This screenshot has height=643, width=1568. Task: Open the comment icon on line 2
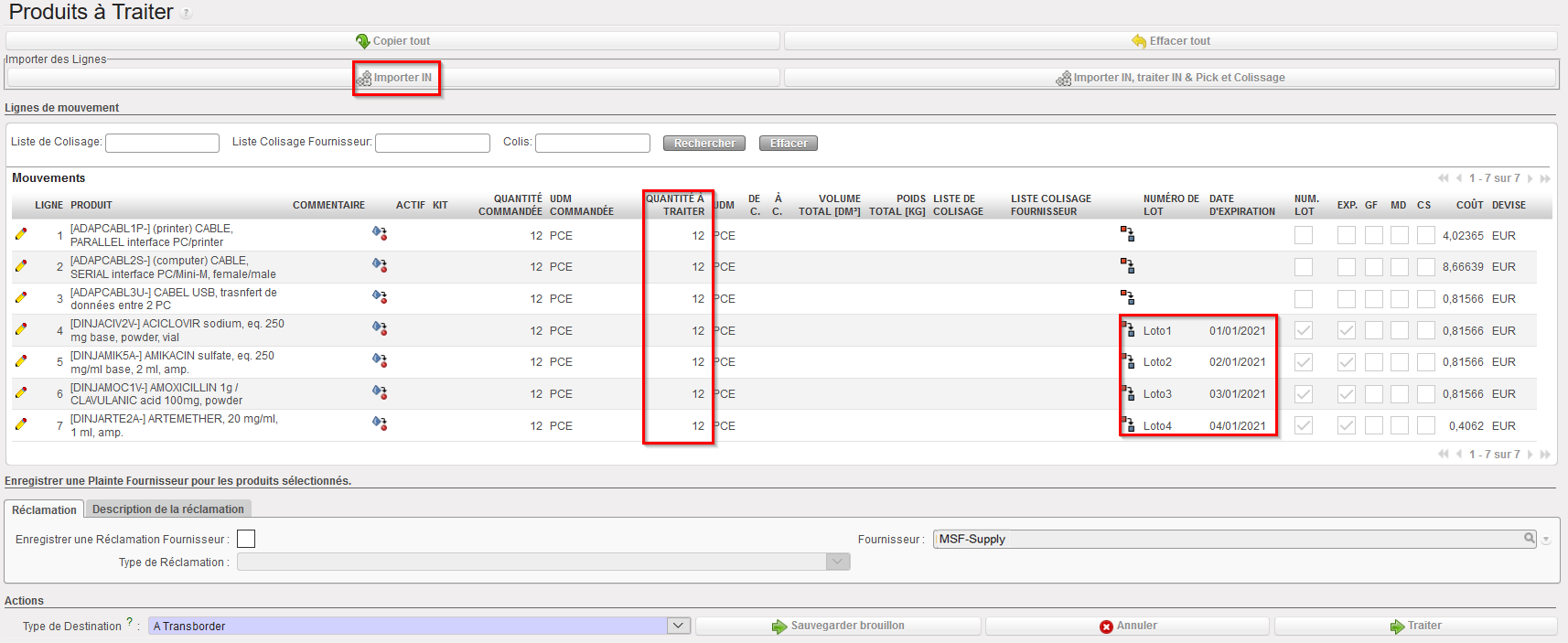380,265
